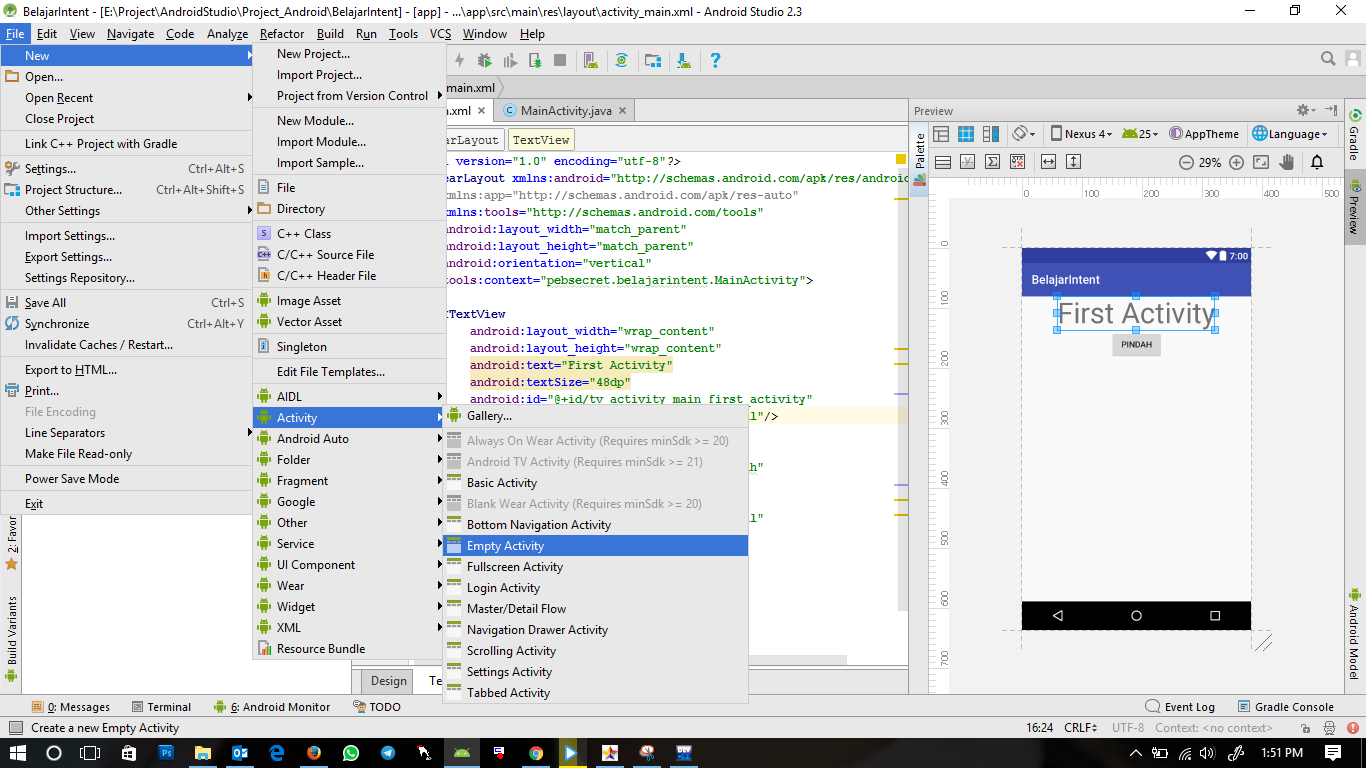Select Empty Activity from the submenu
Screen dimensions: 1366x768
pos(596,546)
